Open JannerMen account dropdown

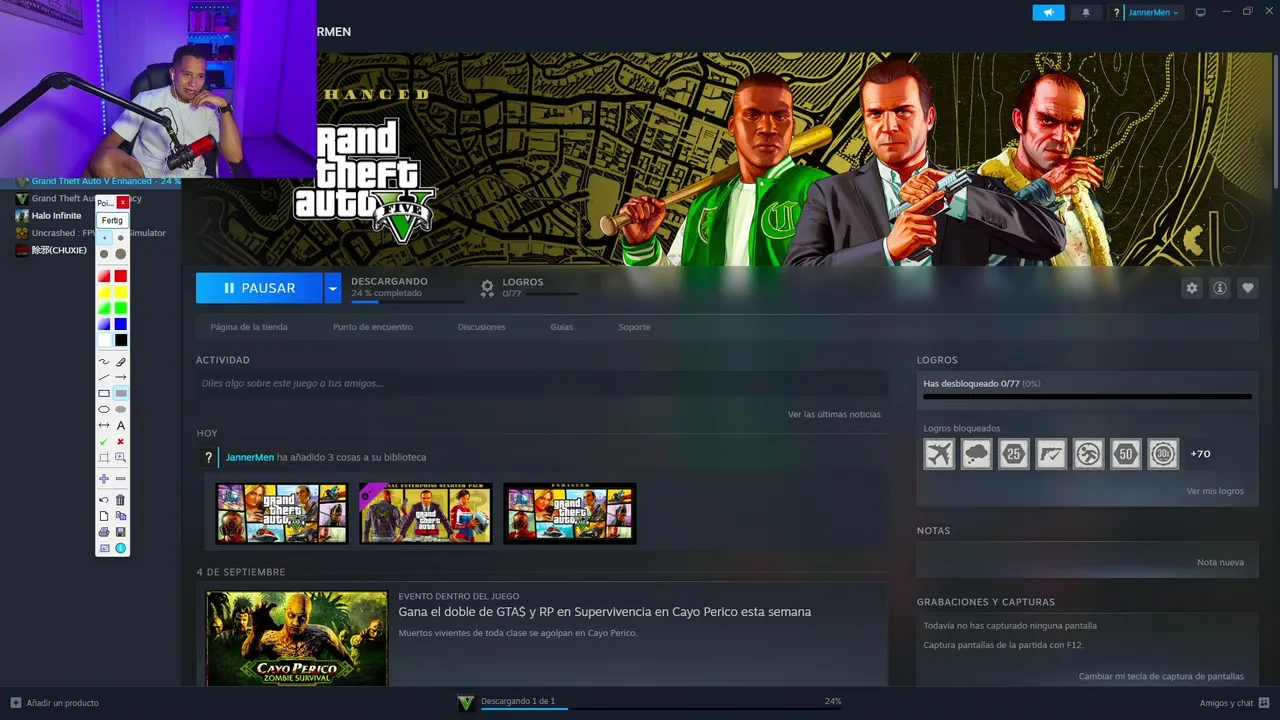tap(1154, 12)
